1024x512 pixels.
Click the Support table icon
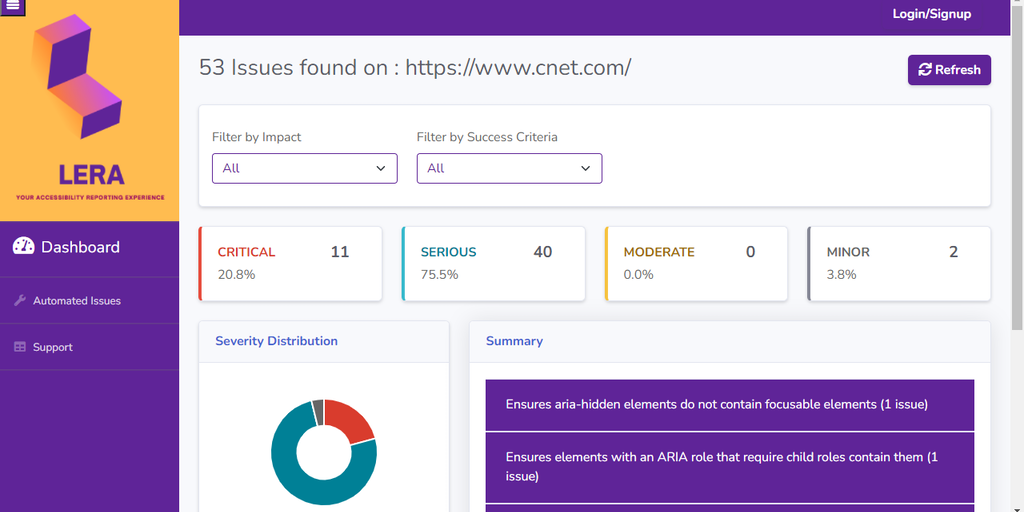[x=20, y=347]
